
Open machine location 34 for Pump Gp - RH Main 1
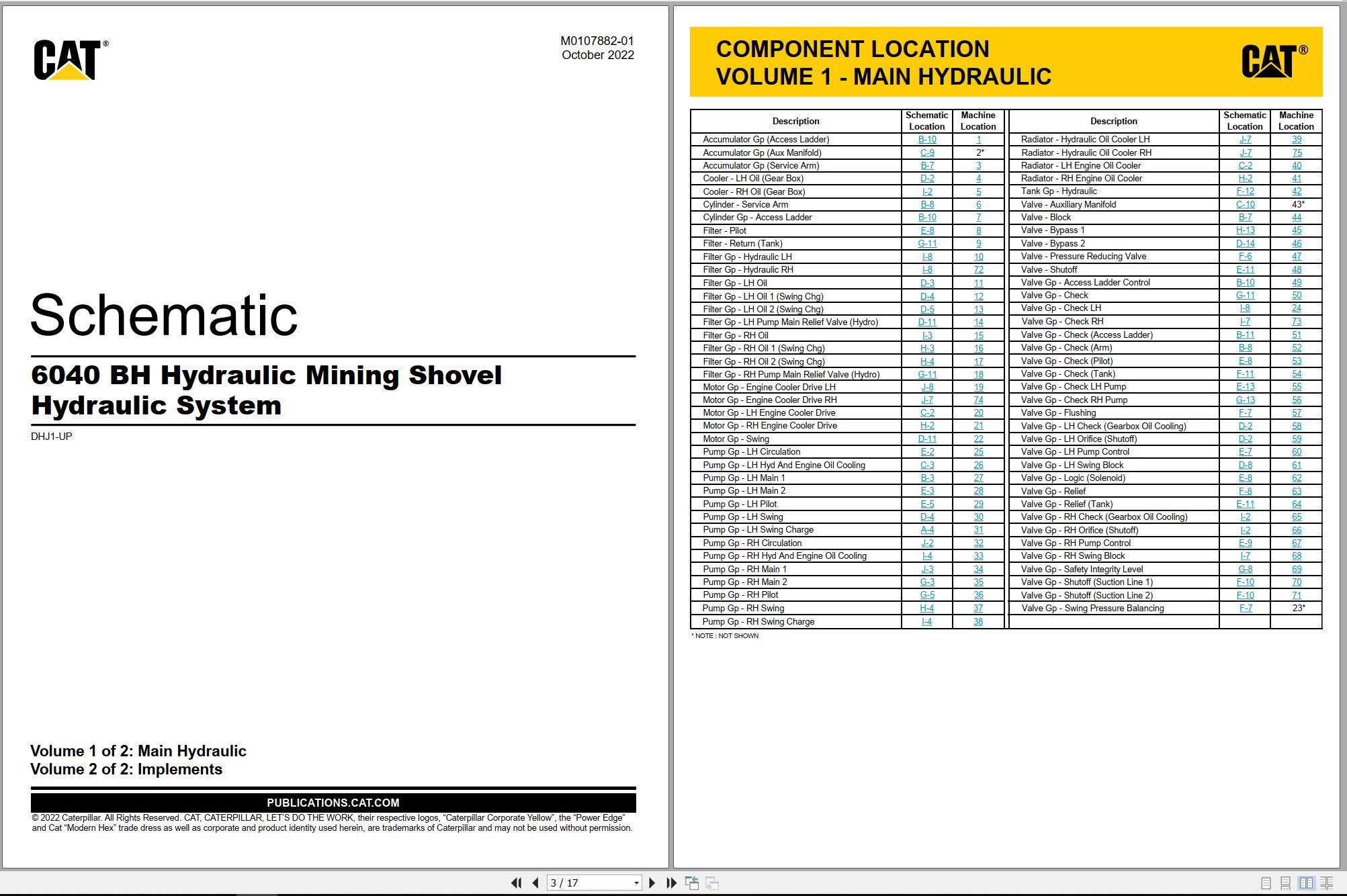tap(979, 569)
